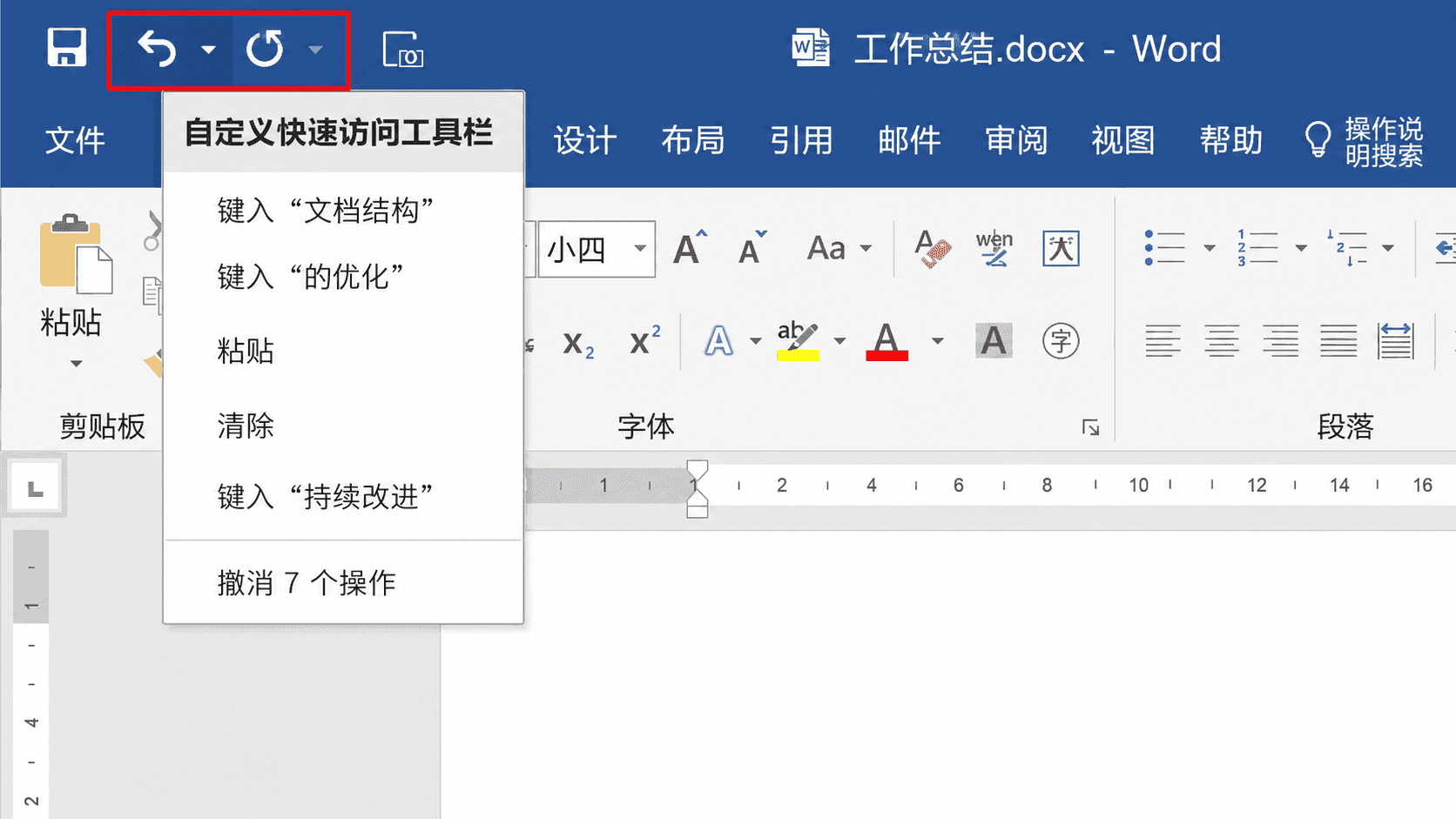
Task: Toggle Align right icon
Action: 1280,341
